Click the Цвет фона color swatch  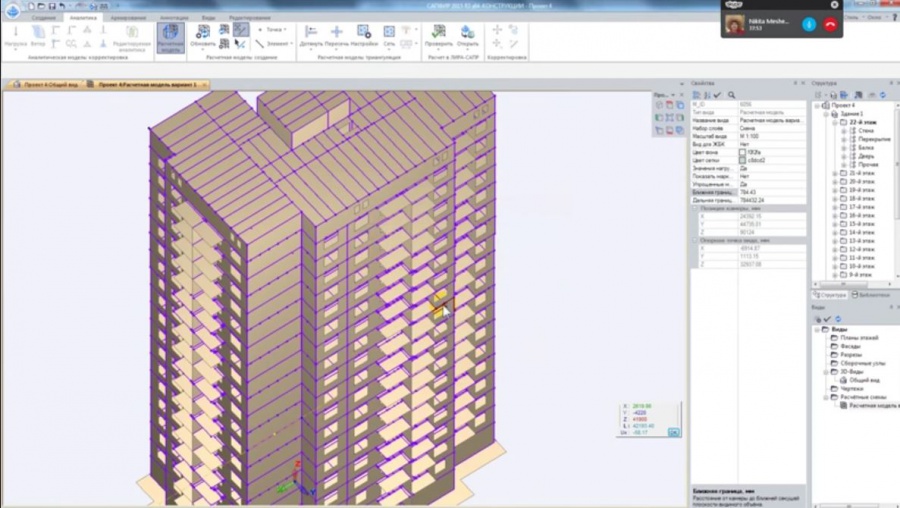[742, 152]
